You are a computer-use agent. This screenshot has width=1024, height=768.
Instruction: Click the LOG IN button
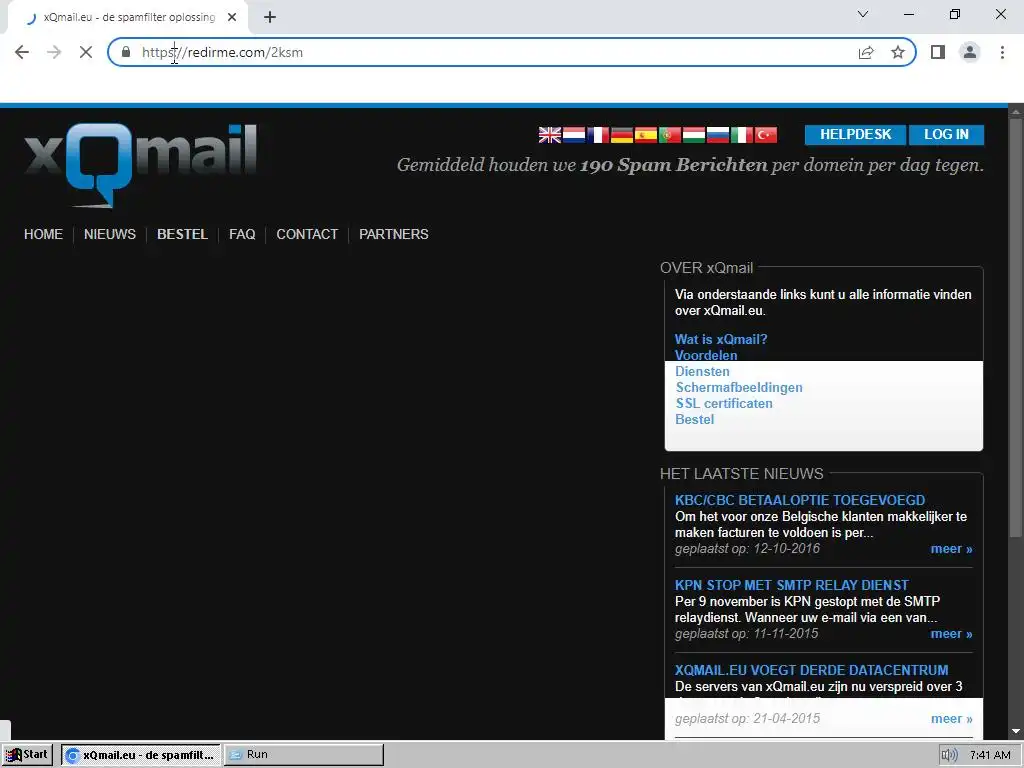tap(946, 135)
